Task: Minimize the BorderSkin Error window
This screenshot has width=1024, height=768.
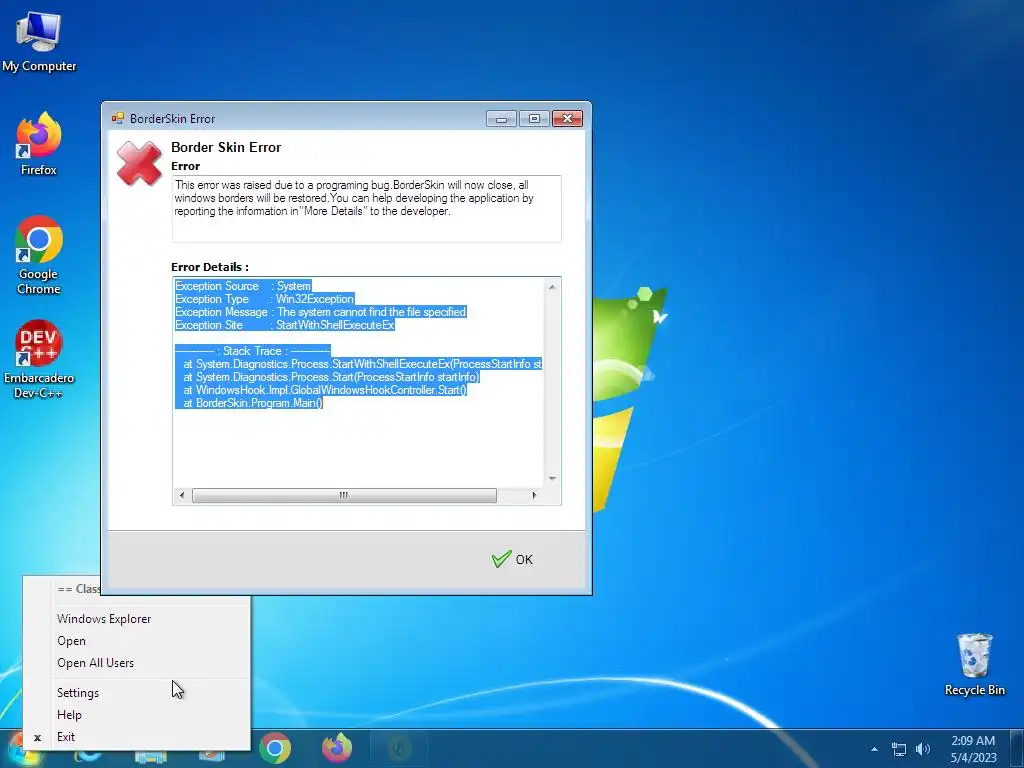Action: pos(502,119)
